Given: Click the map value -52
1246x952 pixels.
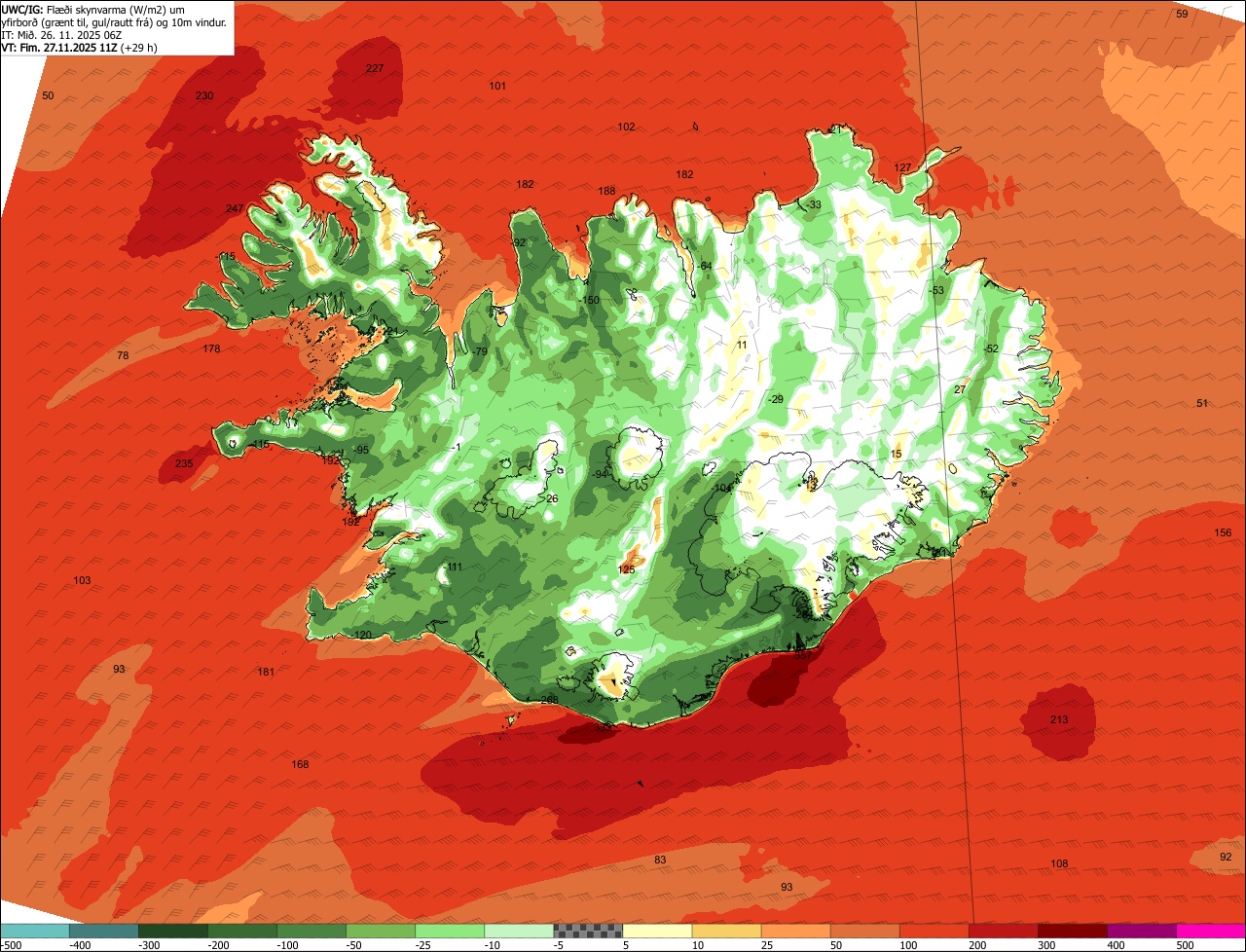Looking at the screenshot, I should tap(991, 348).
